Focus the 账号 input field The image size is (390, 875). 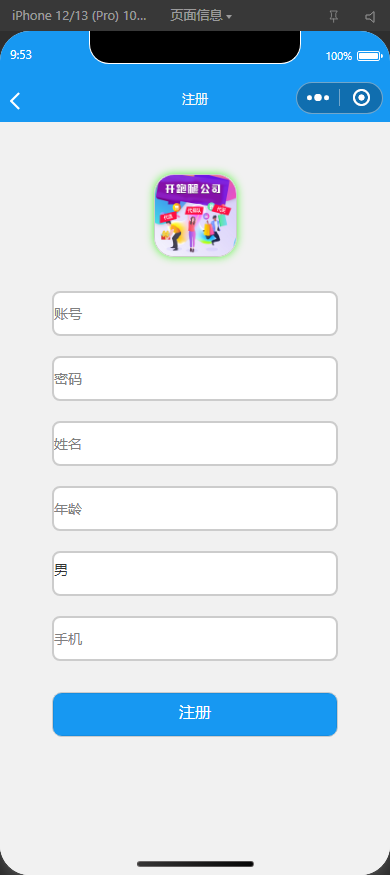click(x=195, y=314)
